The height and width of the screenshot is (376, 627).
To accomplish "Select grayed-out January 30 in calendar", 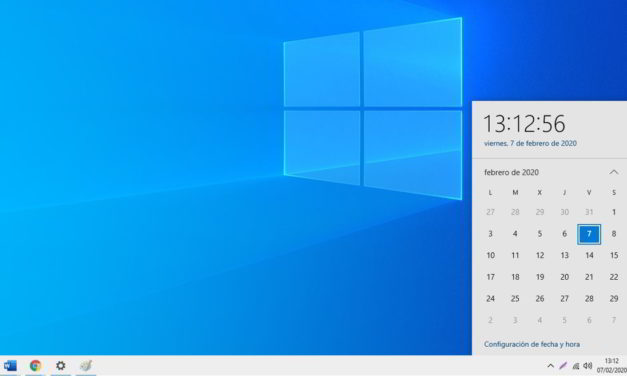I will pyautogui.click(x=565, y=212).
